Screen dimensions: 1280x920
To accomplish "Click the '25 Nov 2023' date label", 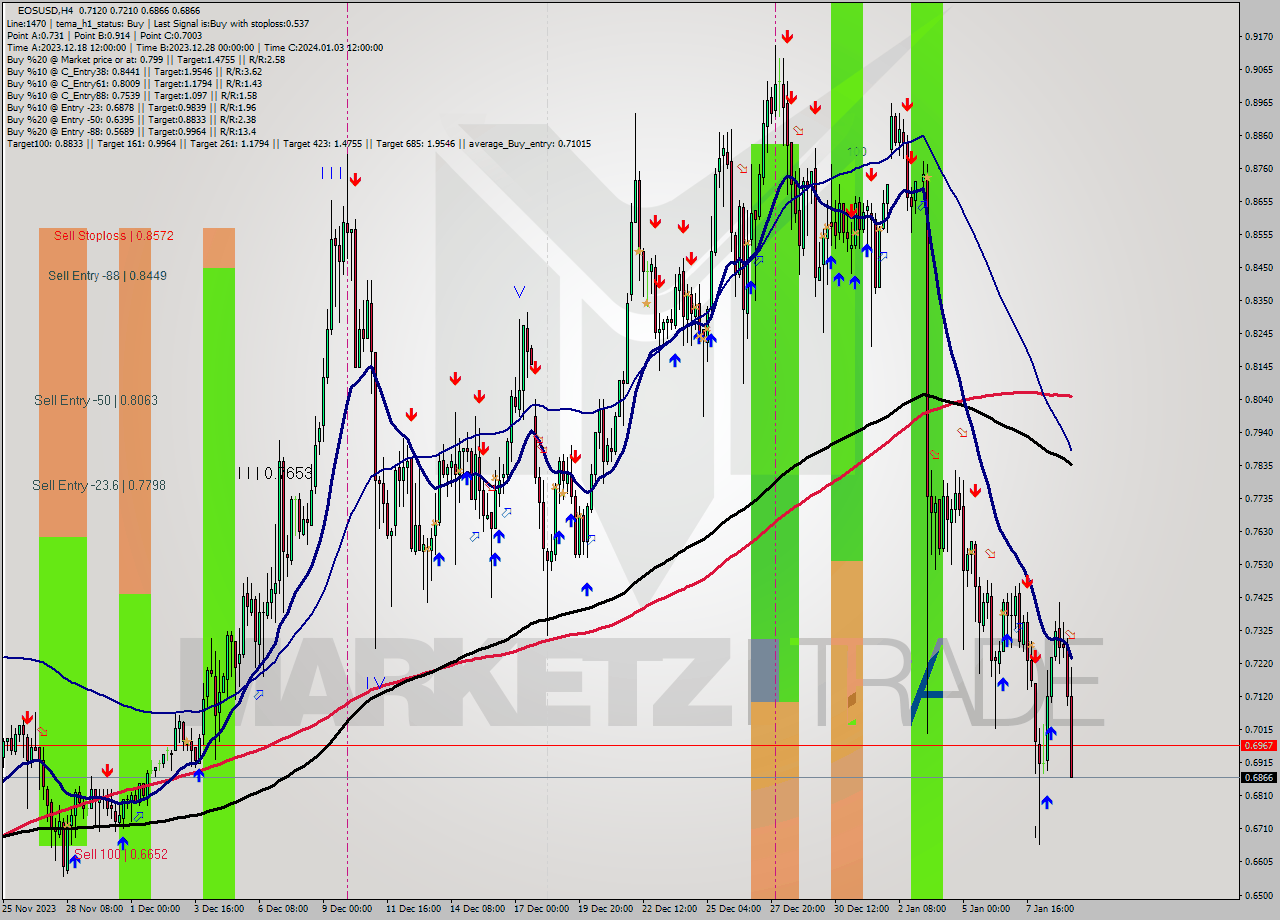I will [x=29, y=909].
